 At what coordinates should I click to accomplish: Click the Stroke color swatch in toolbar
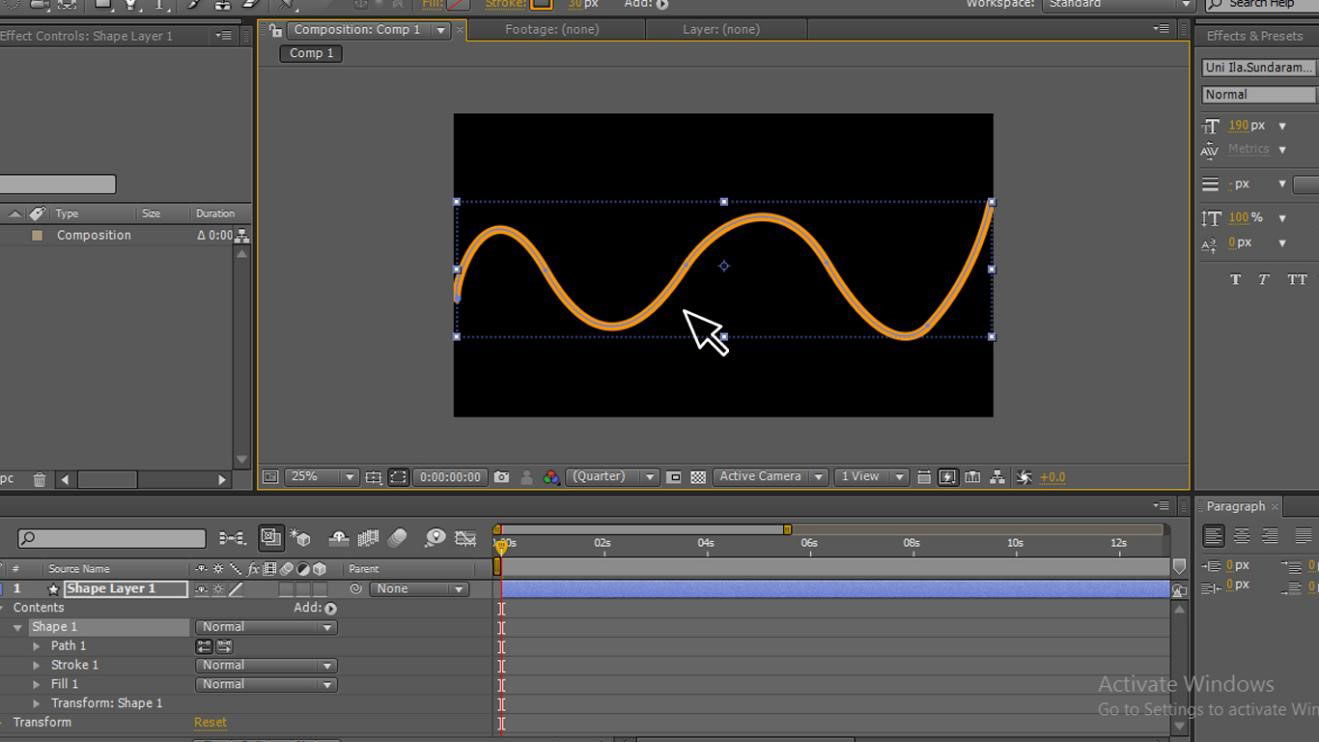pos(540,4)
